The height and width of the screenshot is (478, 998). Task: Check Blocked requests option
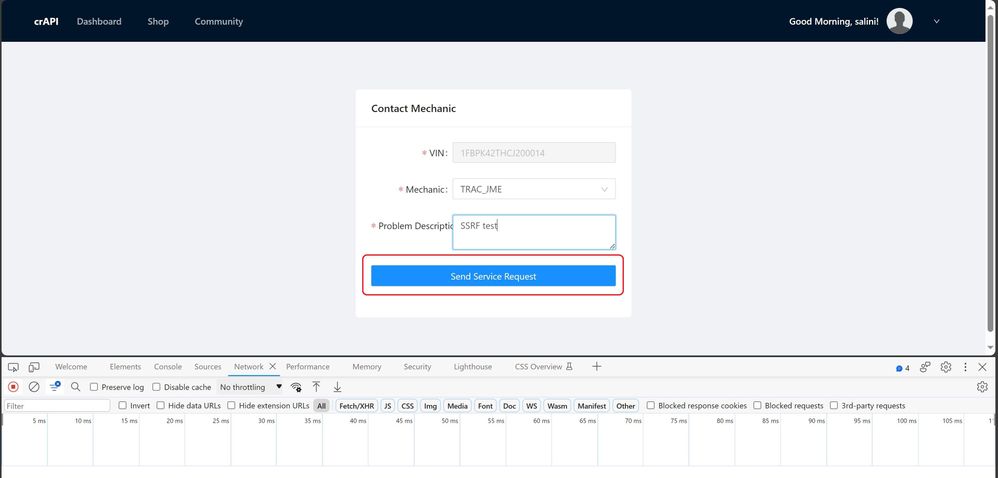pyautogui.click(x=757, y=405)
